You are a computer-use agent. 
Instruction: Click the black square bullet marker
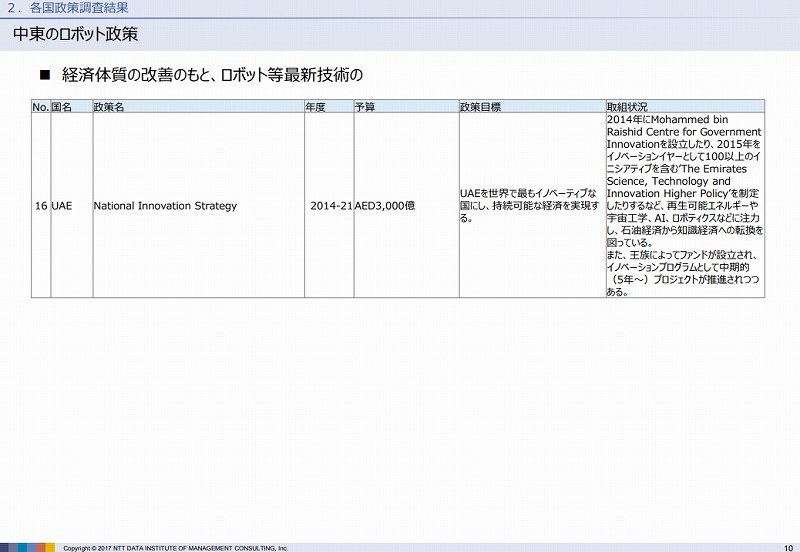coord(44,75)
